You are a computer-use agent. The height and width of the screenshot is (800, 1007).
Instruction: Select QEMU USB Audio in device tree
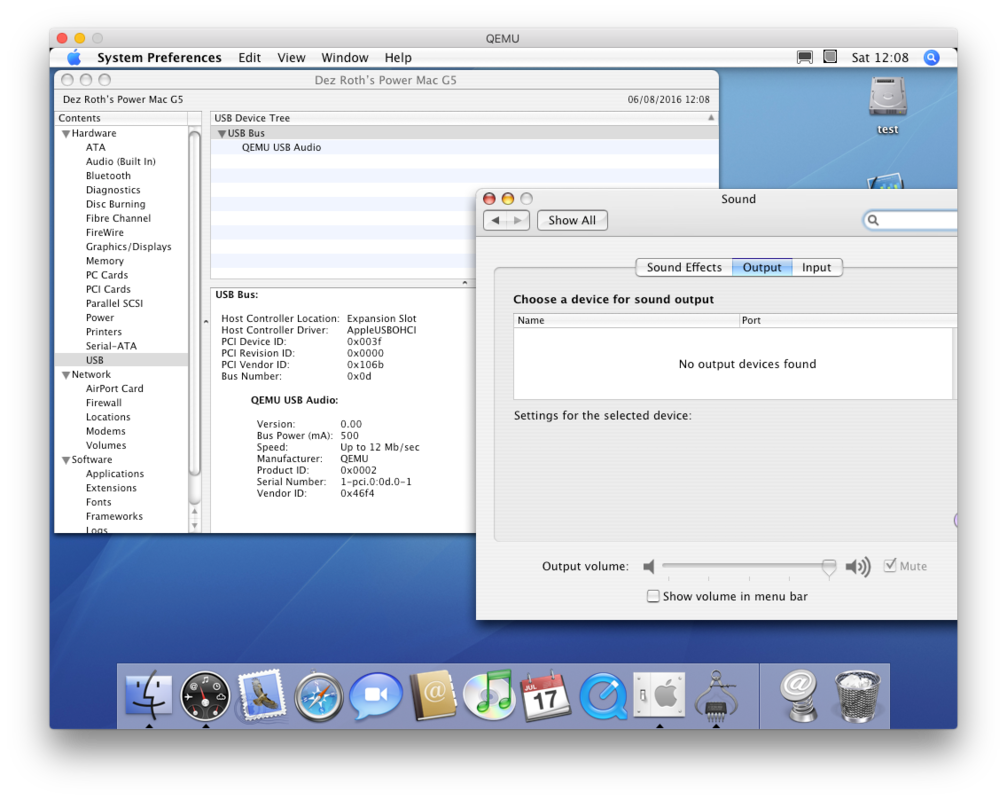(x=281, y=147)
